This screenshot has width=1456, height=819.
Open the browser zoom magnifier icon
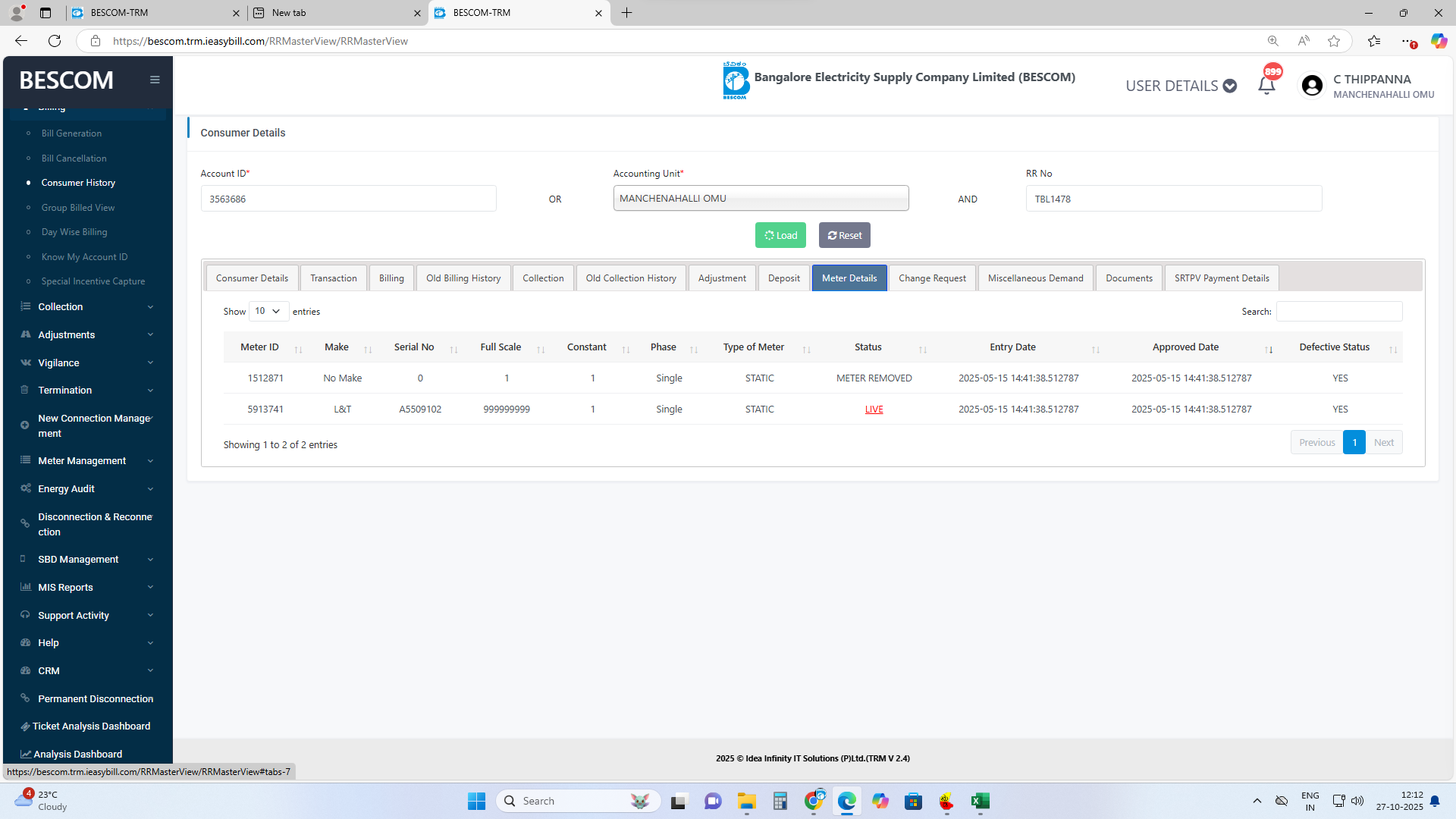click(x=1272, y=41)
